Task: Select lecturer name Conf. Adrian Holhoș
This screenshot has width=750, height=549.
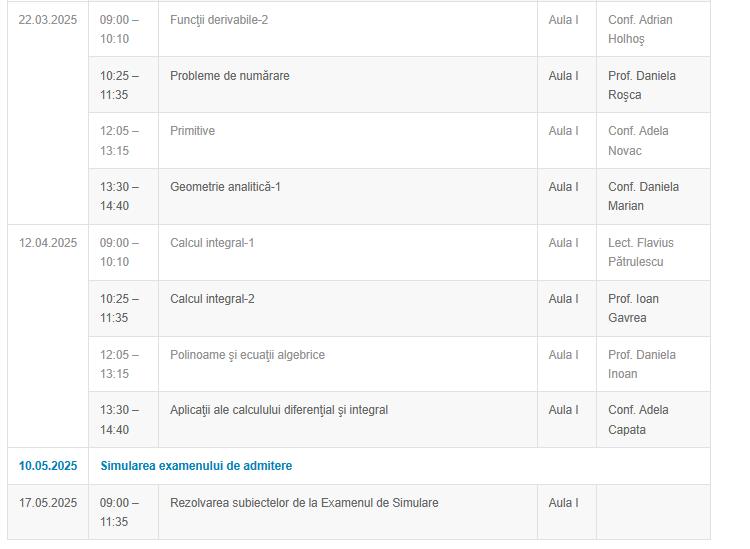Action: pos(640,30)
